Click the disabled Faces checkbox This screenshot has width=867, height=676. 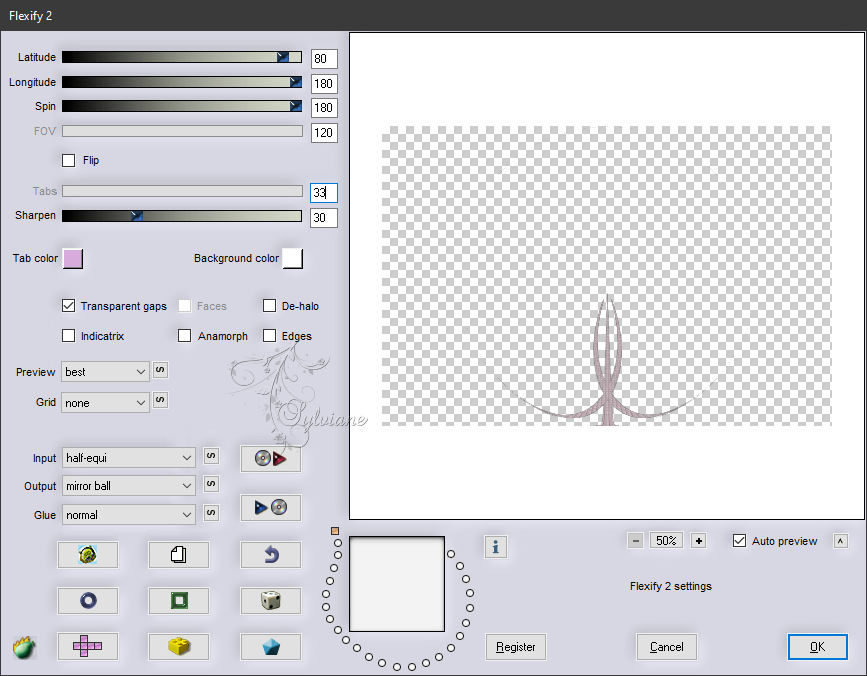[x=185, y=306]
